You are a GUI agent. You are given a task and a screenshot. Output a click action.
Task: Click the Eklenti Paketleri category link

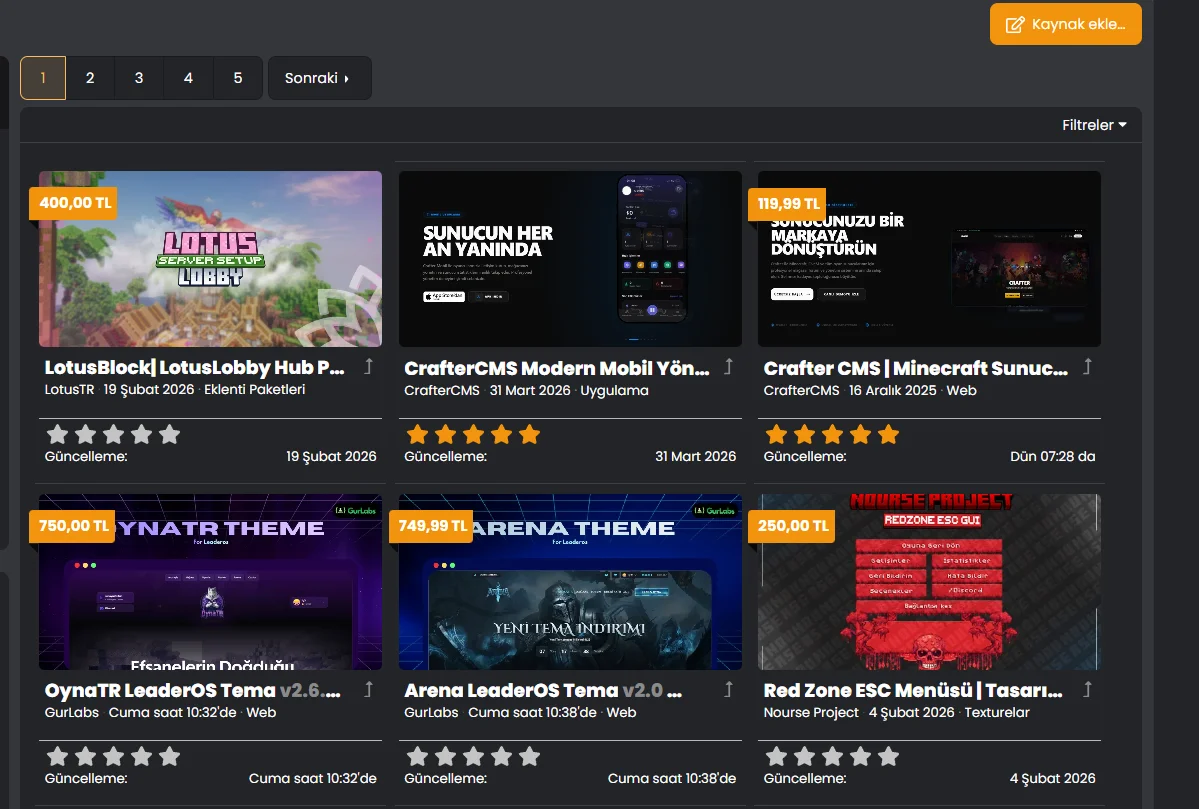coord(255,389)
